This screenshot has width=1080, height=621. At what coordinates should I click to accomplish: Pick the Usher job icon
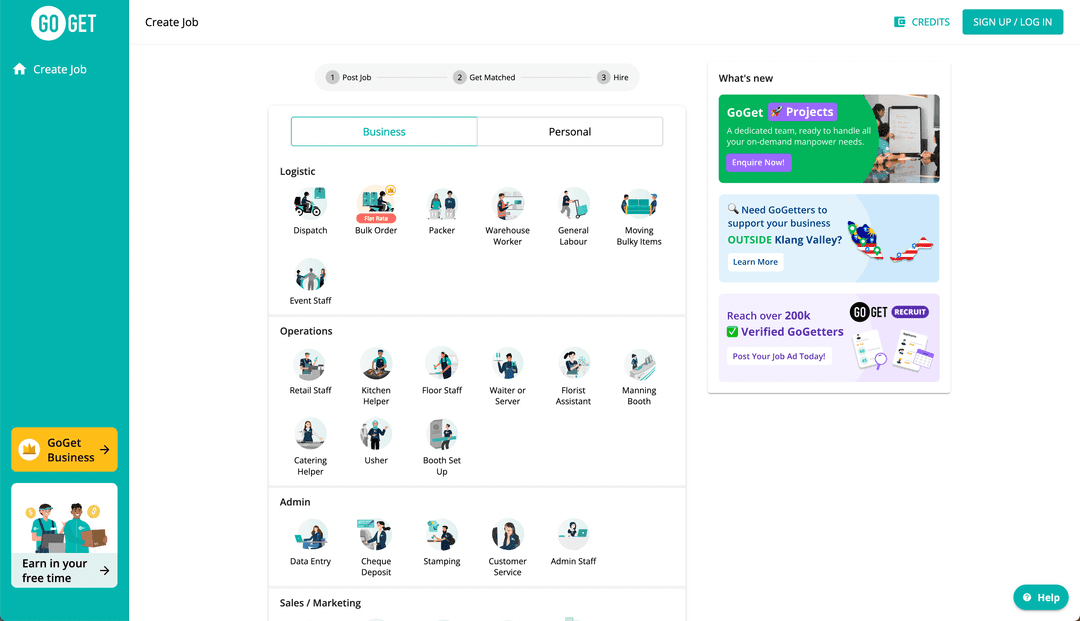(x=376, y=434)
